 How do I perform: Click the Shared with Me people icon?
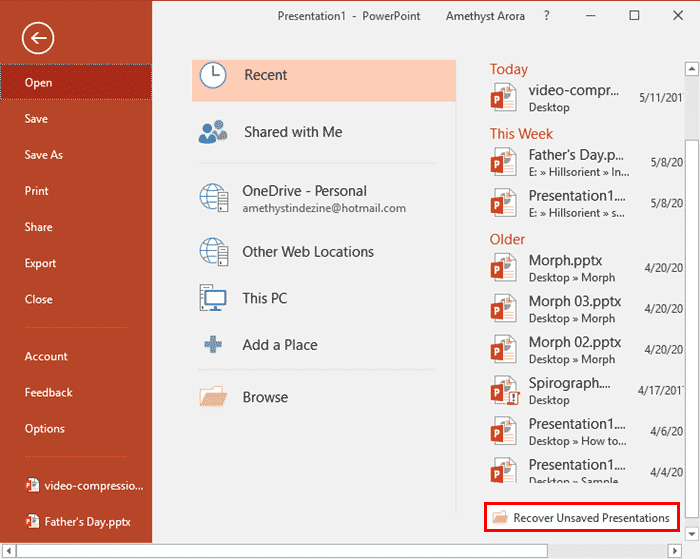[x=213, y=132]
